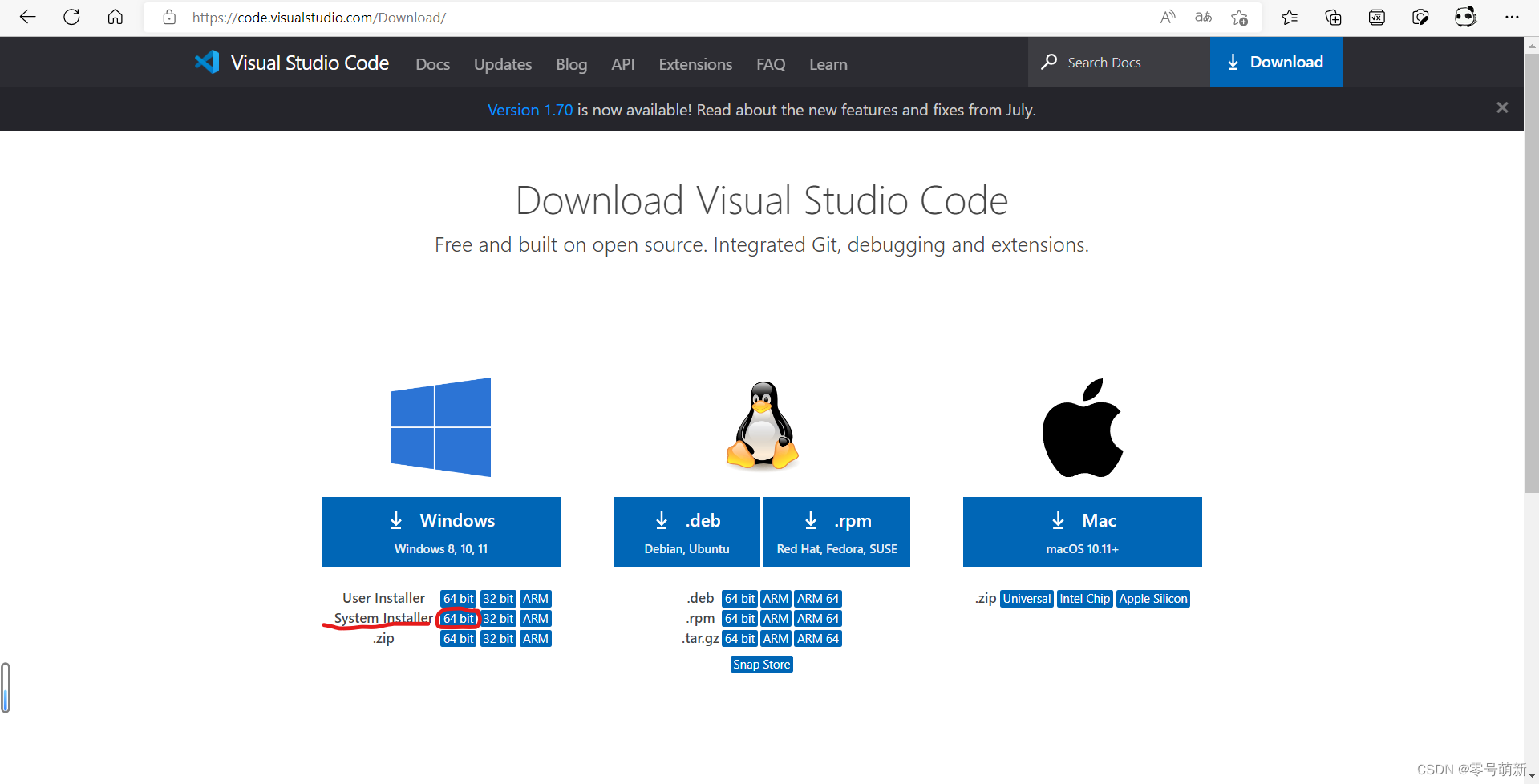Download Windows .zip 64 bit
Viewport: 1539px width, 784px height.
(x=458, y=639)
